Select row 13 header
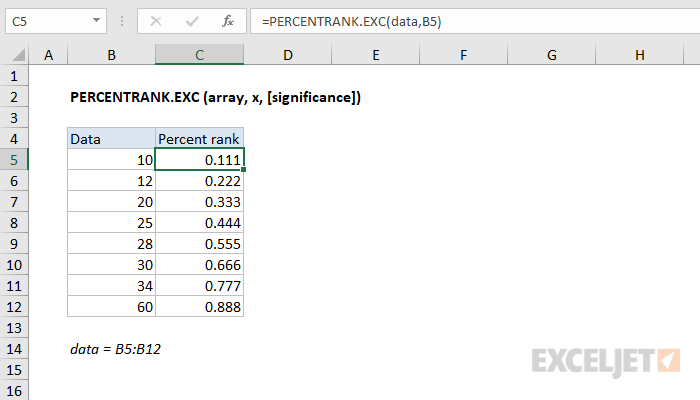This screenshot has width=700, height=400. click(x=14, y=328)
